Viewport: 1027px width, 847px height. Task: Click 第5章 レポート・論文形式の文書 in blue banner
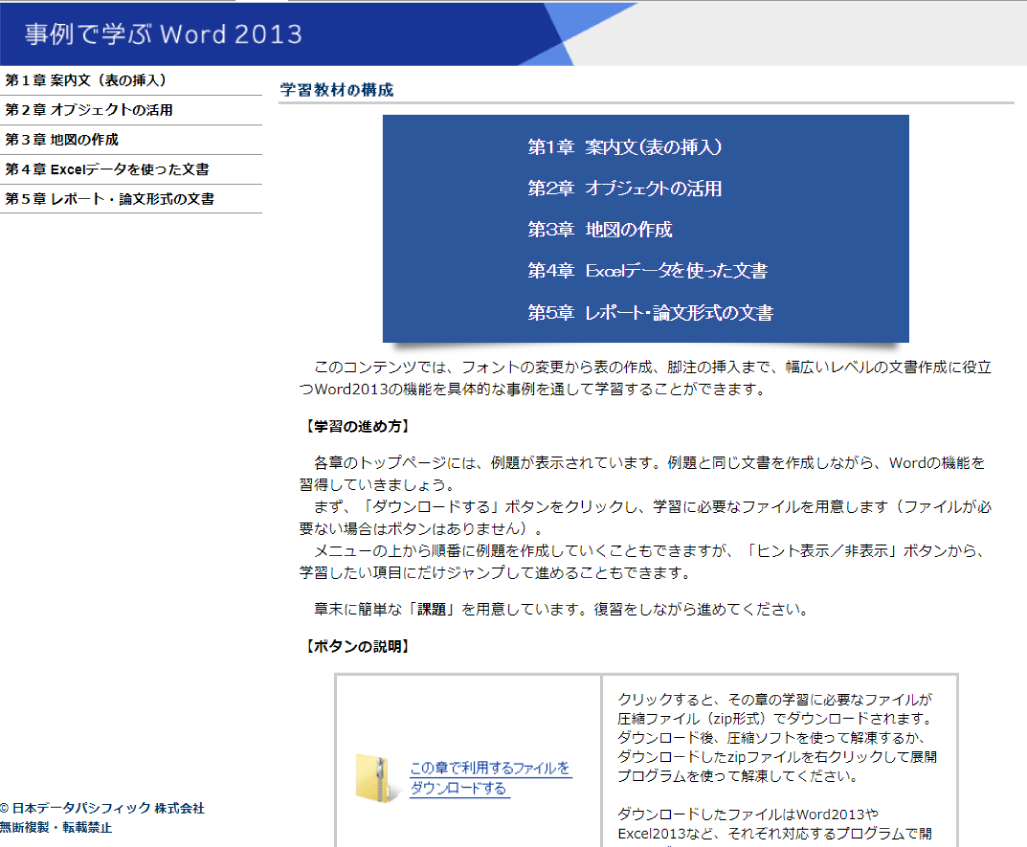(650, 312)
